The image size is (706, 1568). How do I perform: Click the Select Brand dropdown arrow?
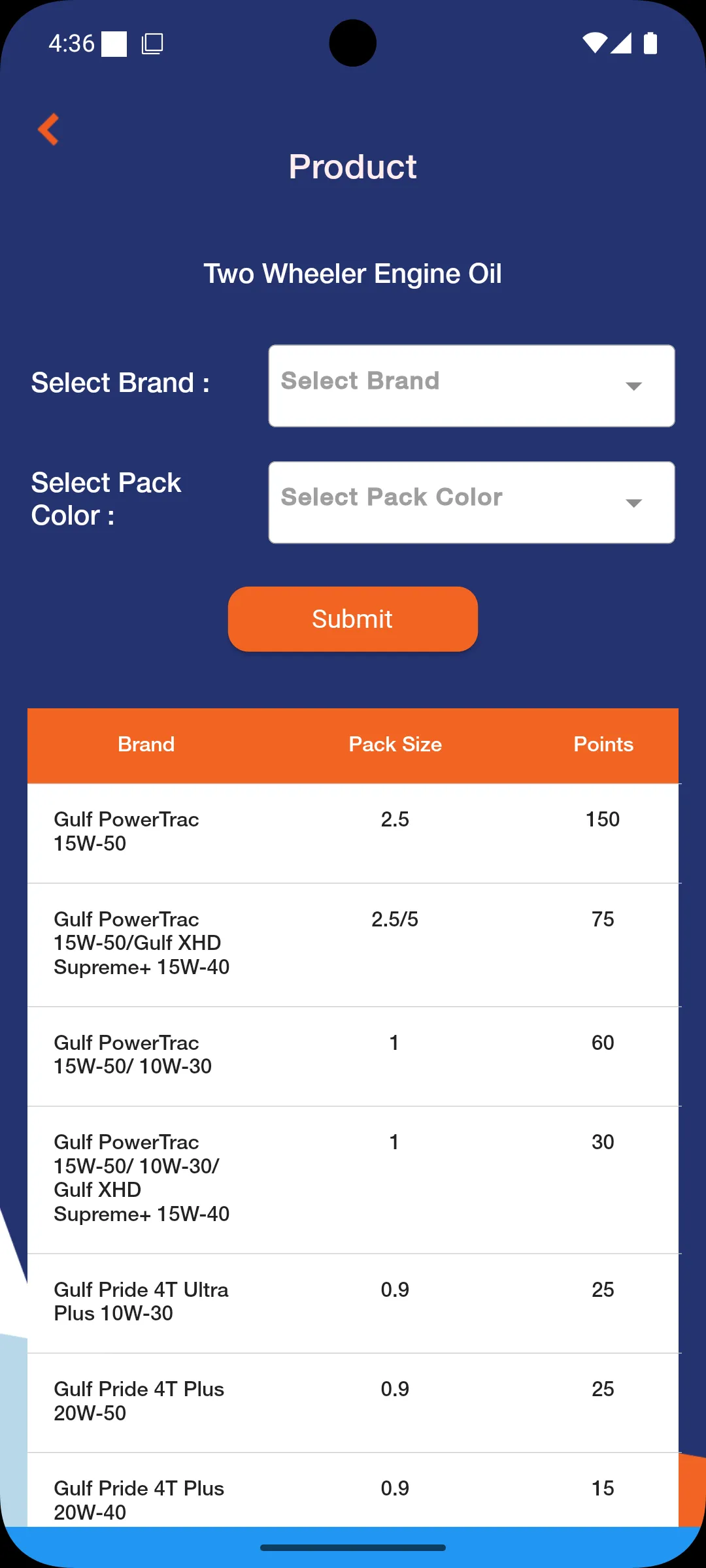point(633,386)
